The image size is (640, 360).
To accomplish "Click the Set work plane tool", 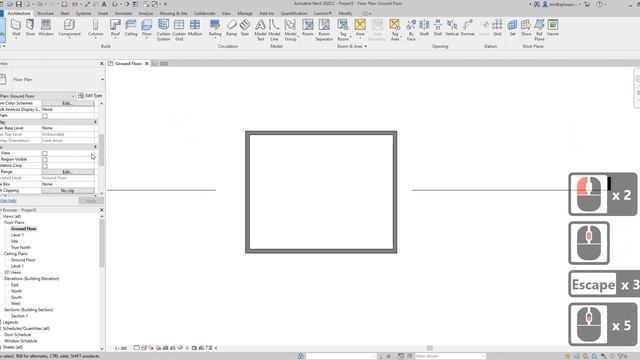I will pos(512,28).
